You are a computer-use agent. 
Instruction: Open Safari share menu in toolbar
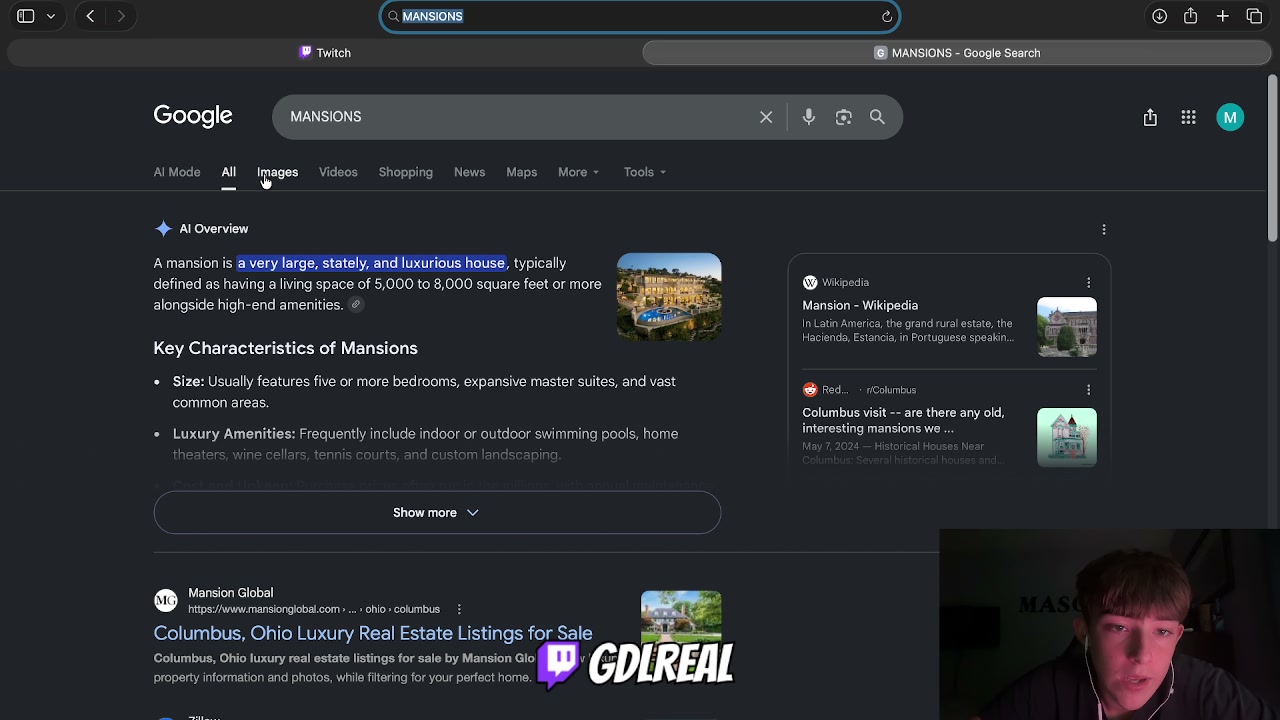click(1190, 16)
